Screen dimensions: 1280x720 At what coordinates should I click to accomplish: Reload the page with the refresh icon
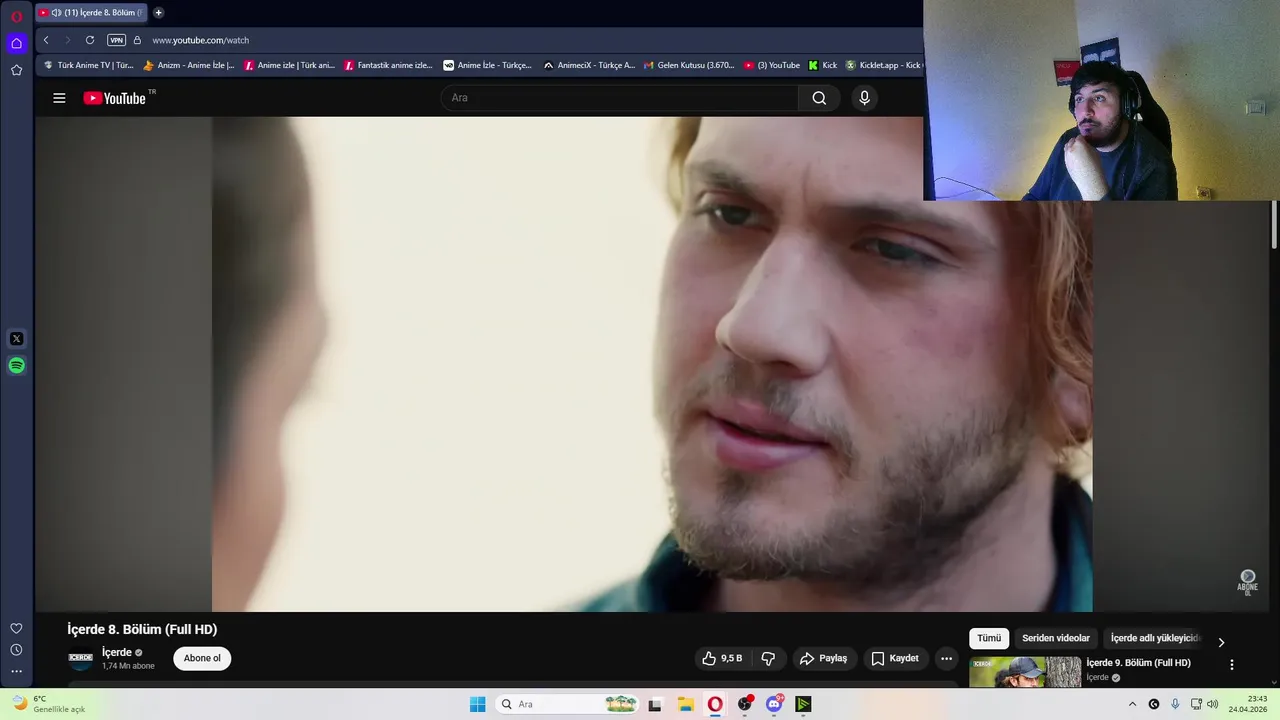coord(90,40)
